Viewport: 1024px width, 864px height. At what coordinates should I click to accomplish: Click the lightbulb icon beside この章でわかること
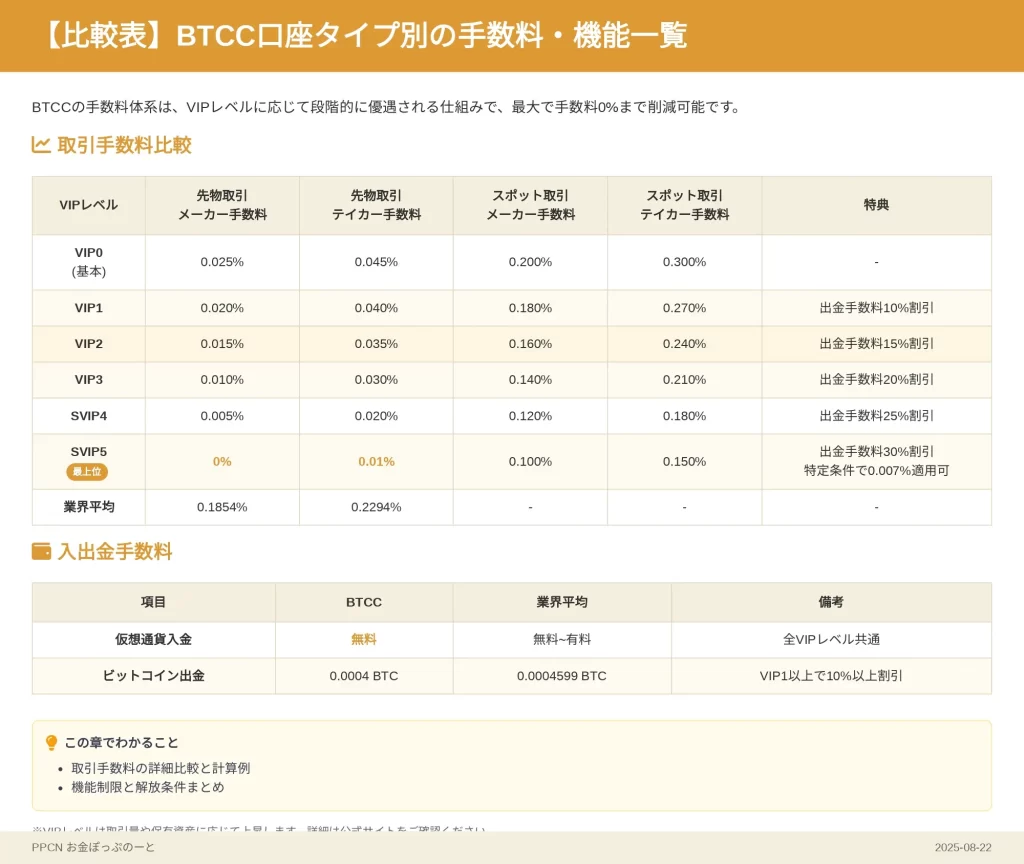click(52, 743)
